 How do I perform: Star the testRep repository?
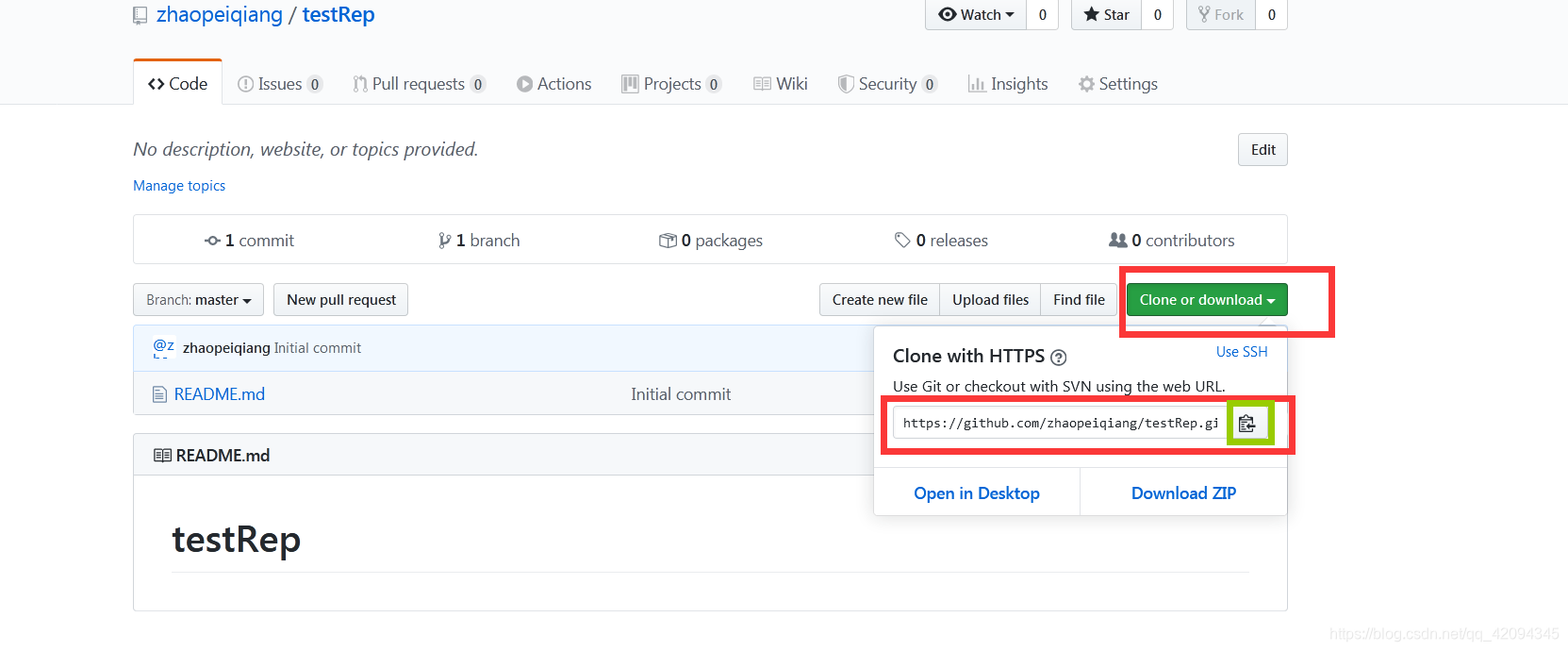tap(1106, 14)
